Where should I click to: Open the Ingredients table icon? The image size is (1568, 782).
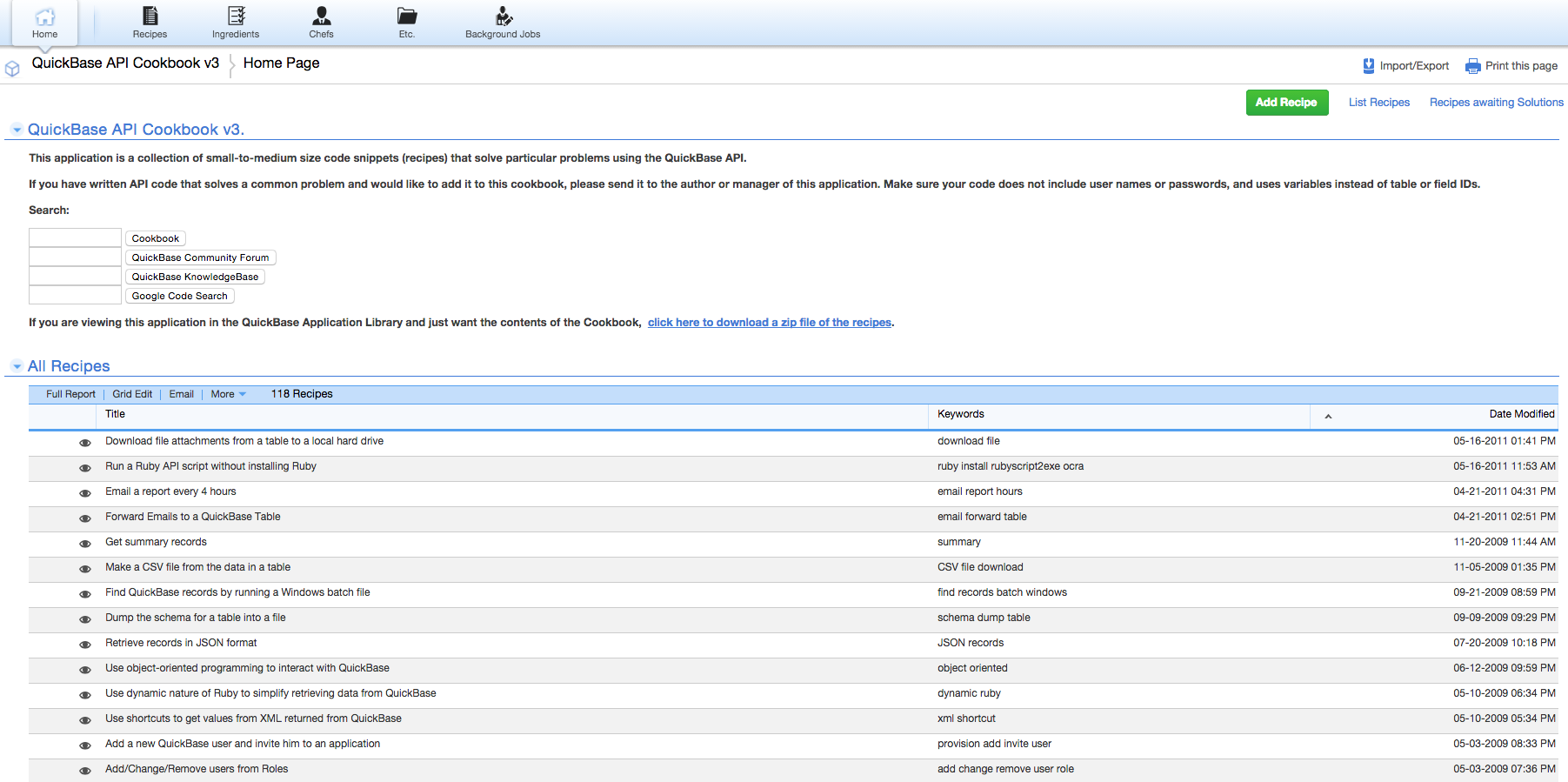[x=236, y=16]
